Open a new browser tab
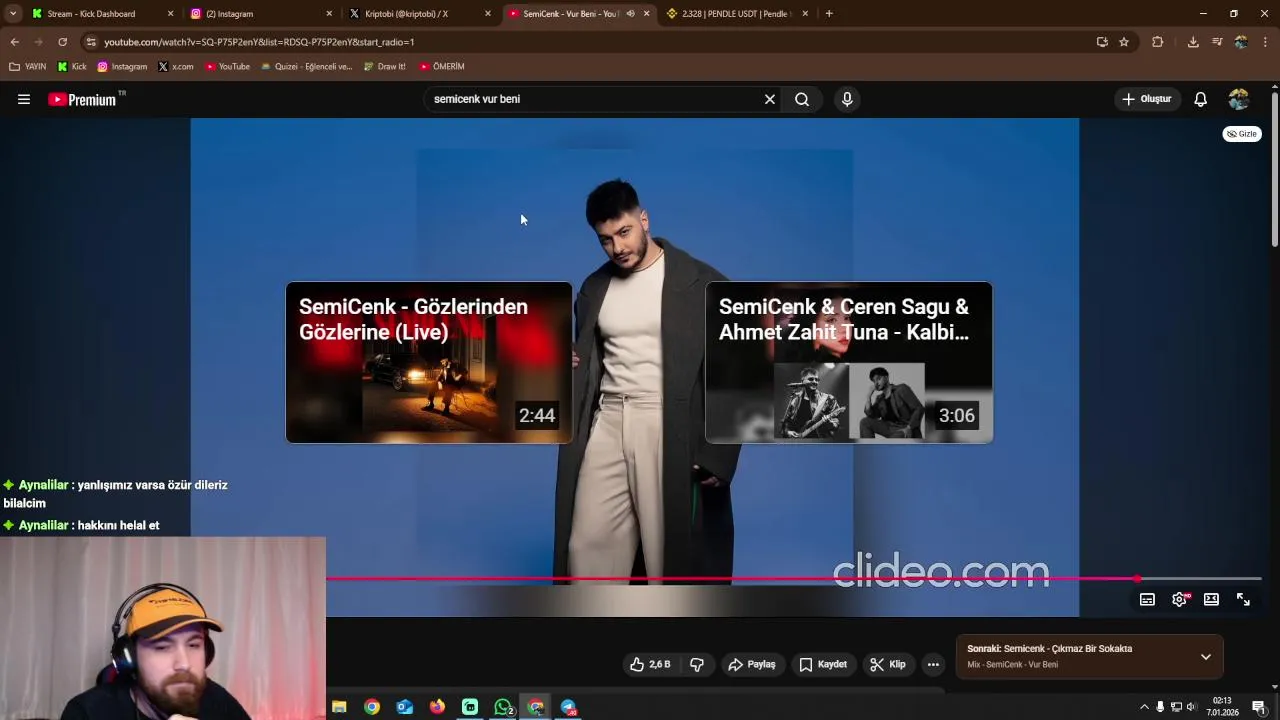The height and width of the screenshot is (720, 1280). click(829, 14)
